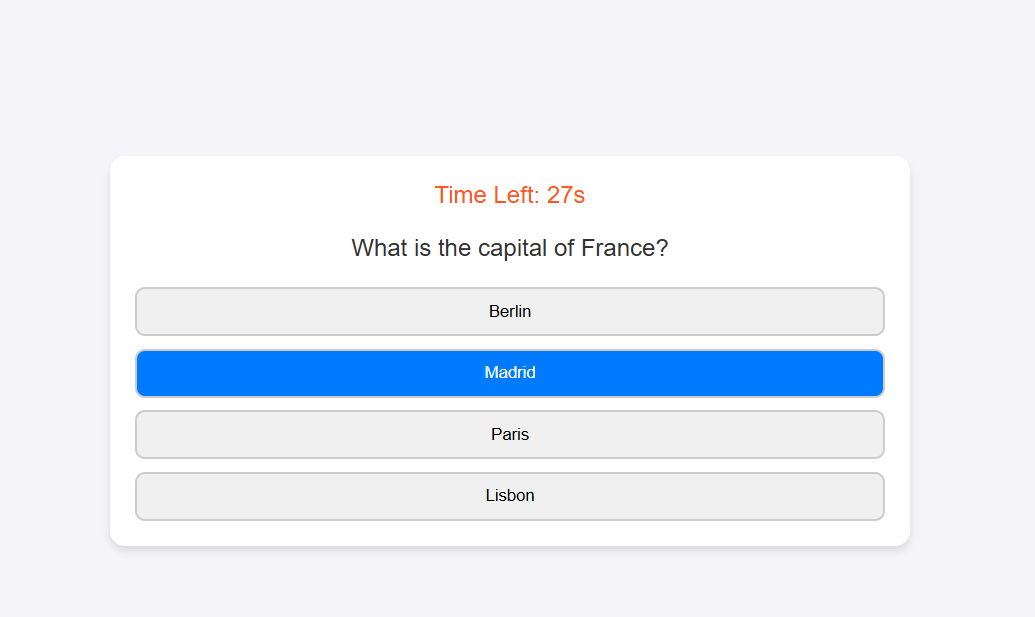Deselect the currently chosen Madrid option
Screen dimensions: 1035x617
coord(510,373)
